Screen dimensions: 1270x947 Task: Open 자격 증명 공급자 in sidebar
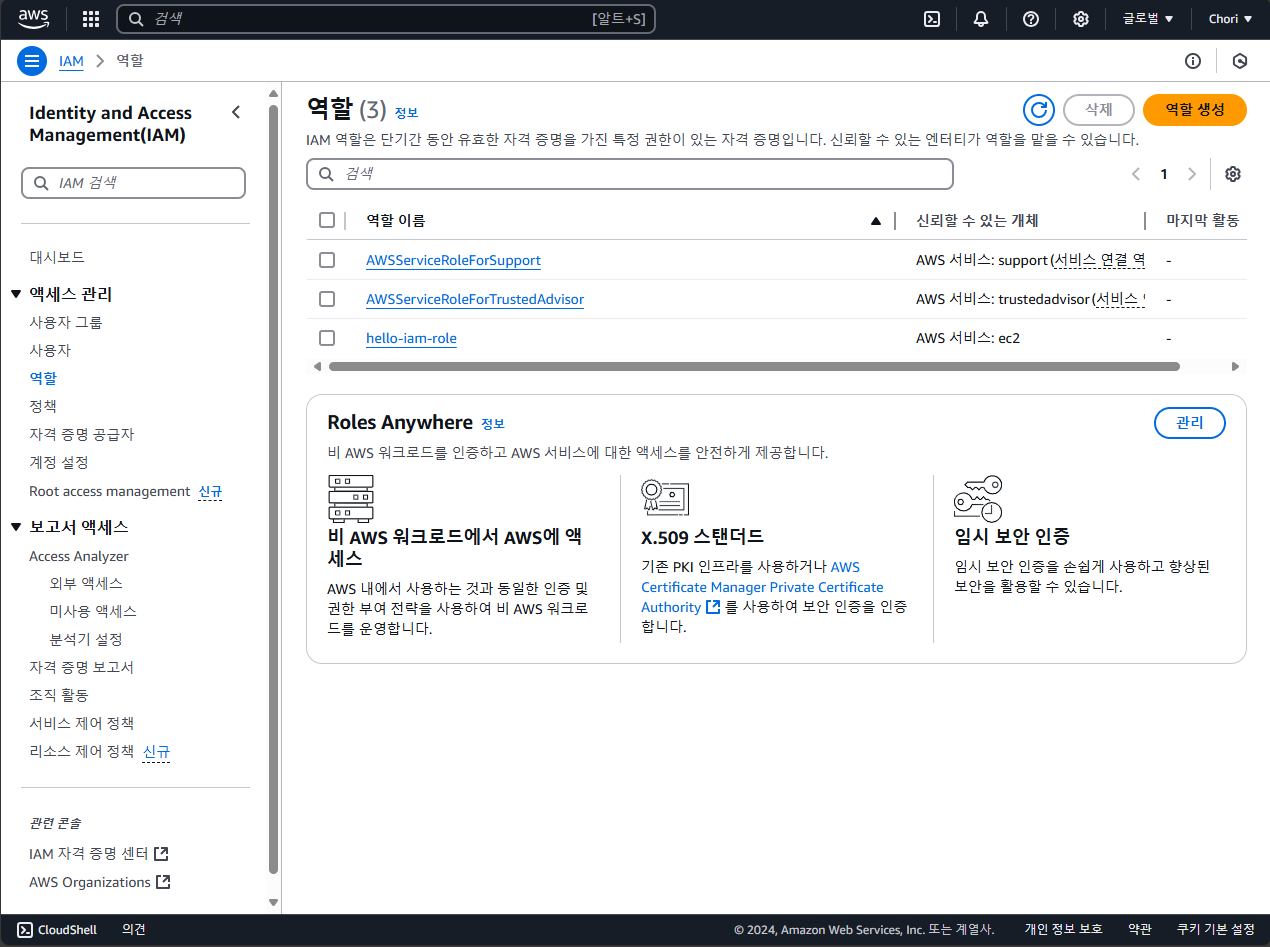click(x=81, y=434)
